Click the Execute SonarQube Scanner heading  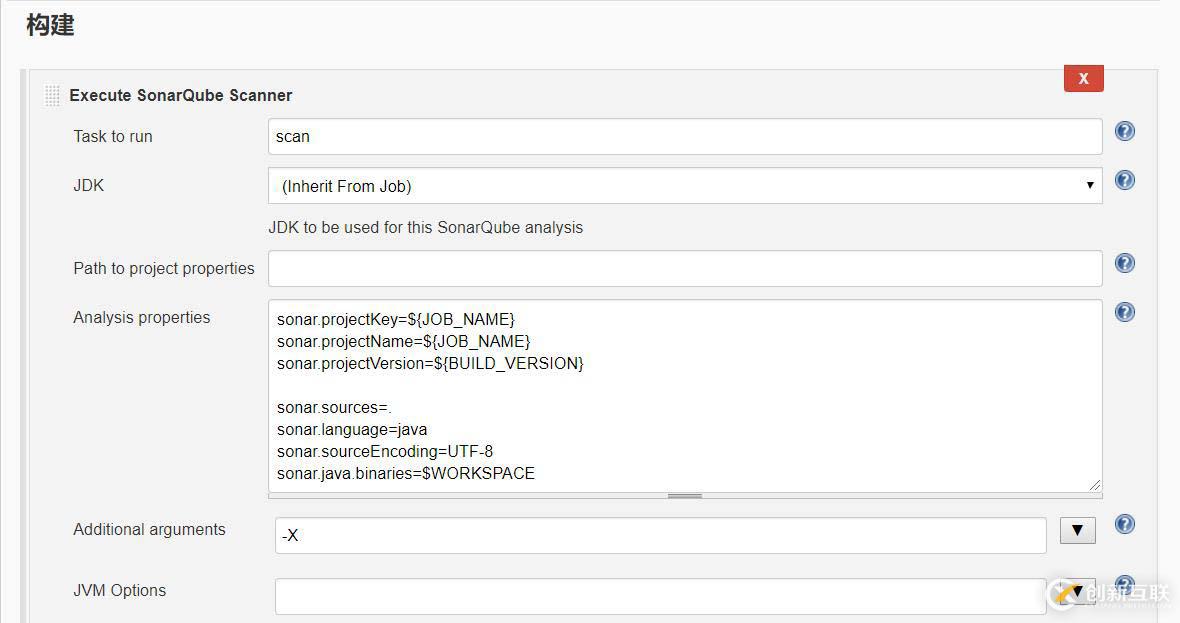click(181, 96)
